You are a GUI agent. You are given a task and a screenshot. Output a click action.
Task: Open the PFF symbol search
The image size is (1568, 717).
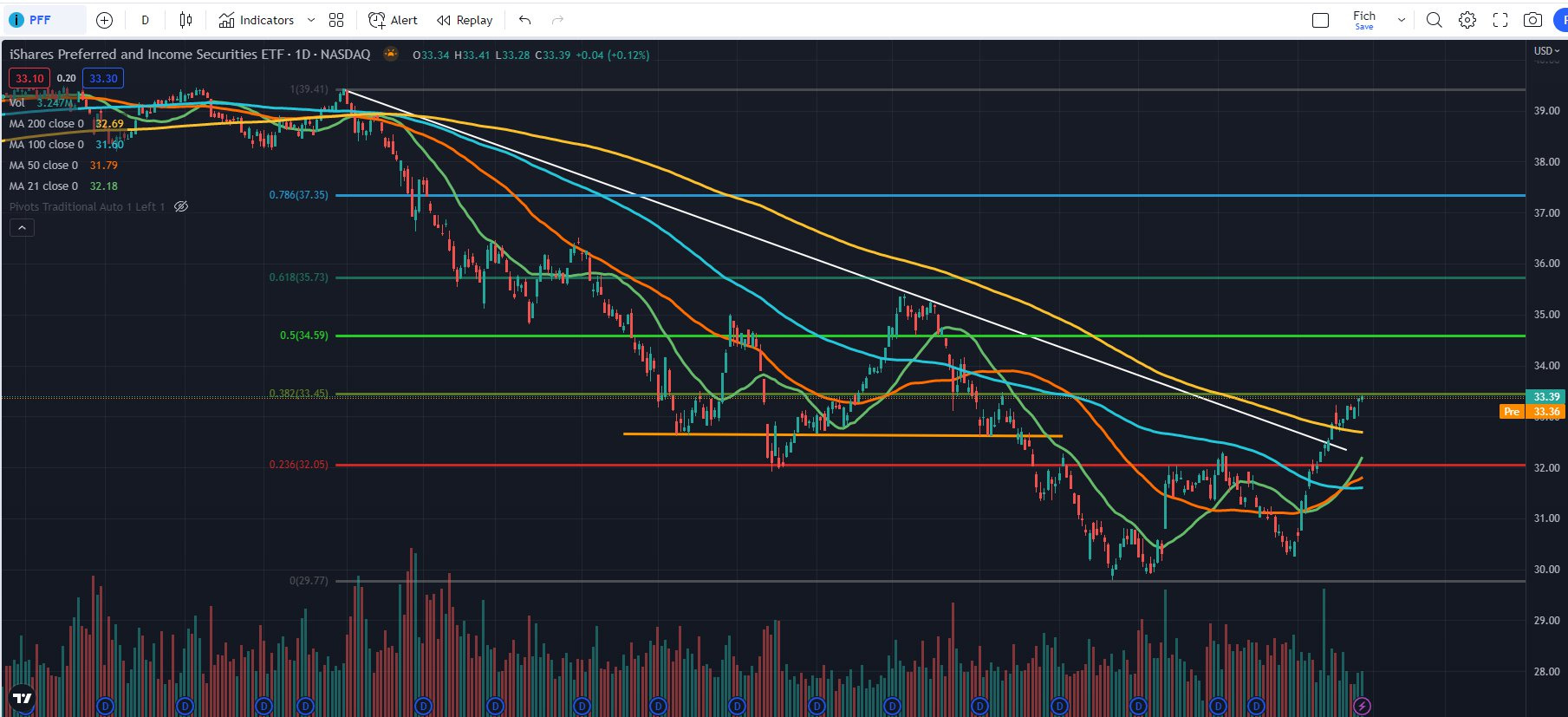click(43, 20)
